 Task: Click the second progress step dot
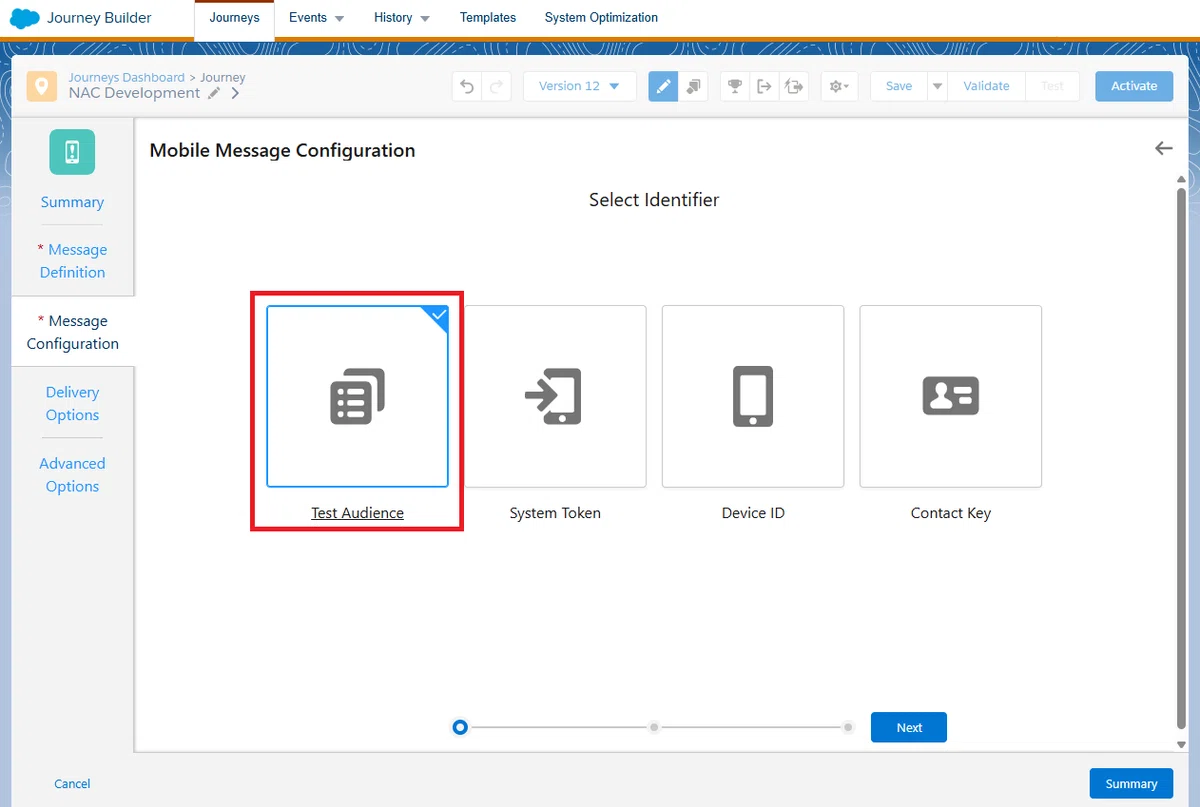(654, 727)
